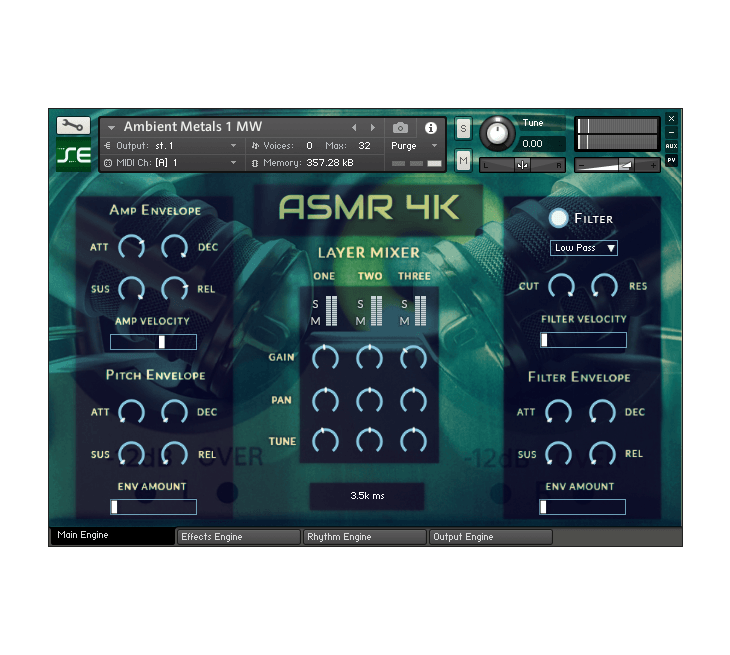Click the Tune value 0.00 field
This screenshot has width=730, height=655.
(541, 144)
